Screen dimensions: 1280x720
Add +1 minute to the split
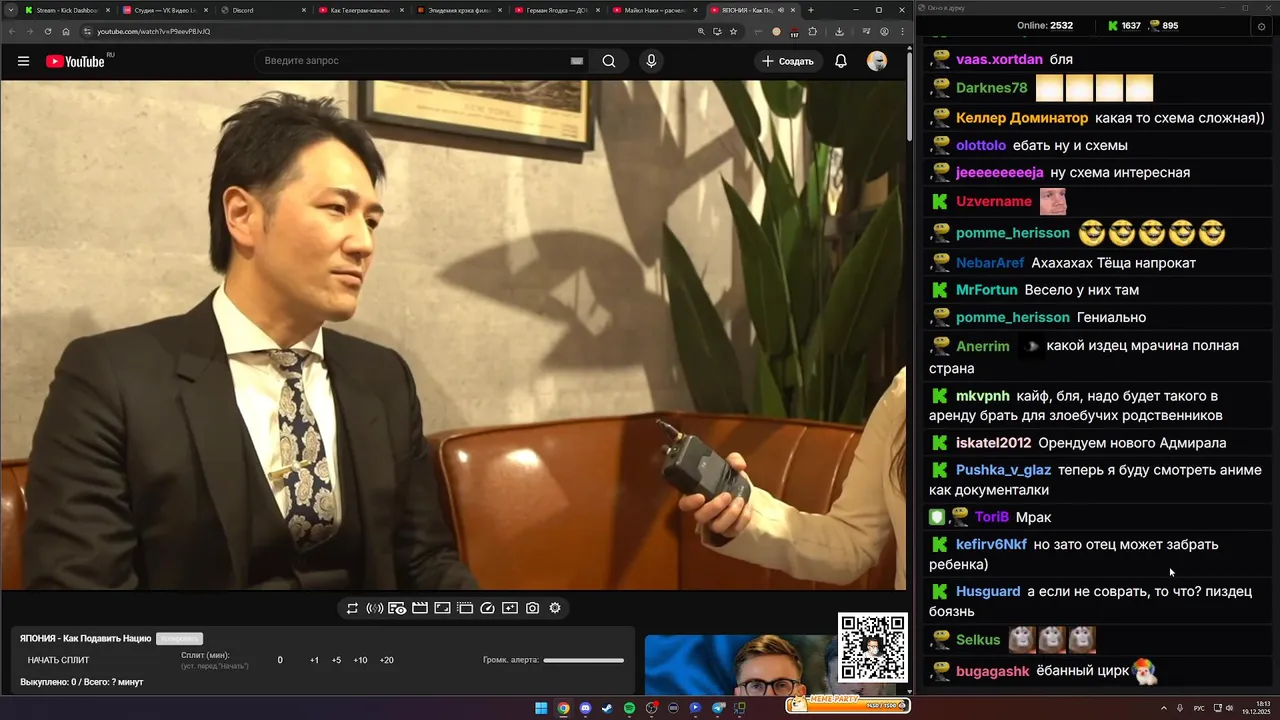[314, 660]
